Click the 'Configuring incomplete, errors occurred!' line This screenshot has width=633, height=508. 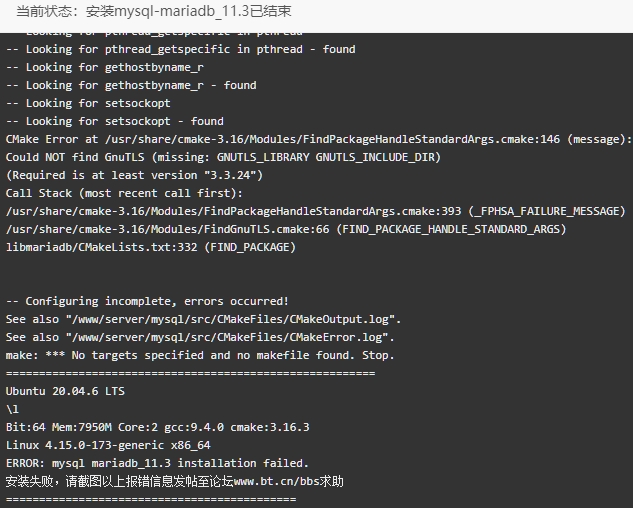point(147,301)
